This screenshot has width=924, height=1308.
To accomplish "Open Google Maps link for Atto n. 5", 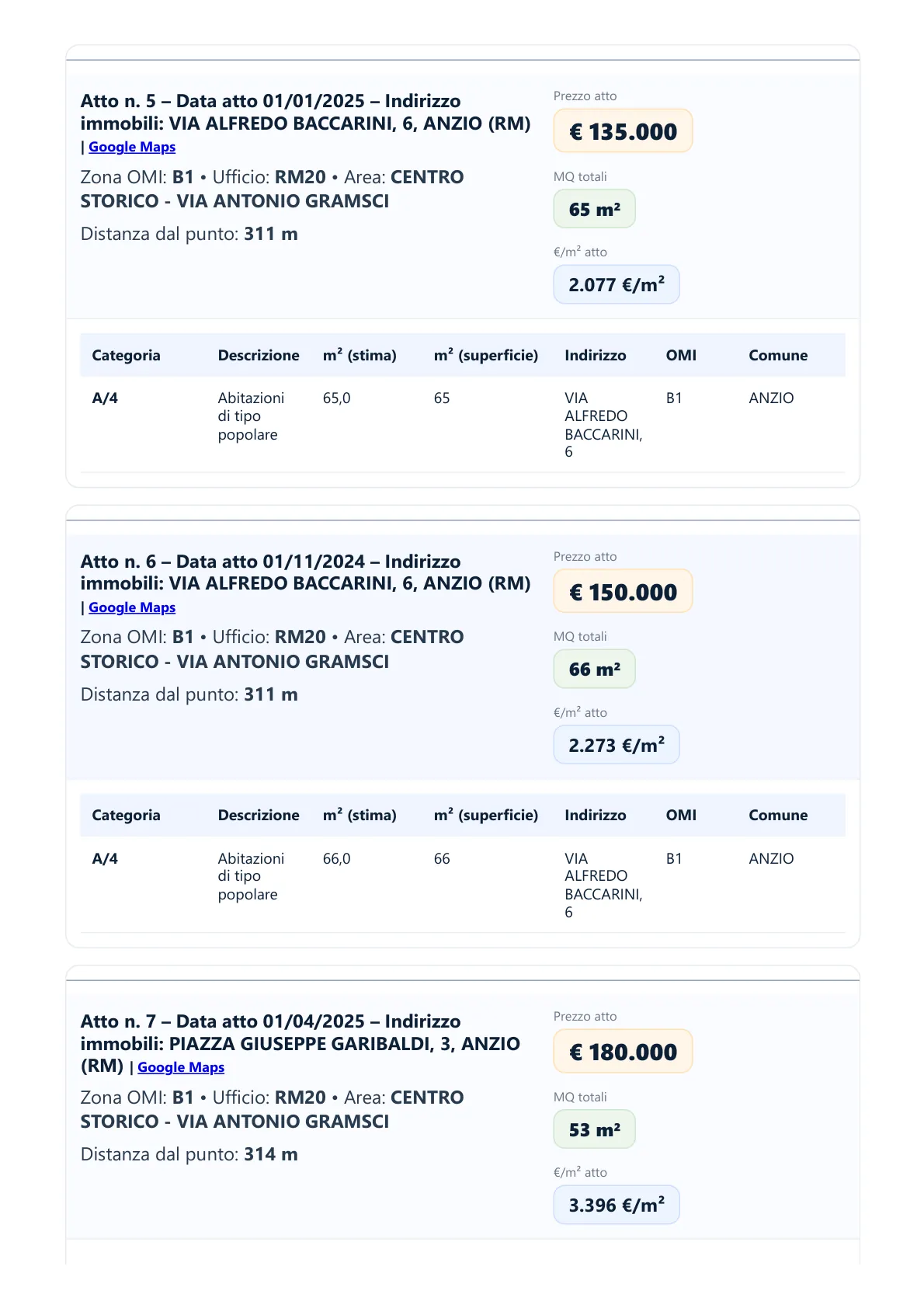I will tap(132, 147).
